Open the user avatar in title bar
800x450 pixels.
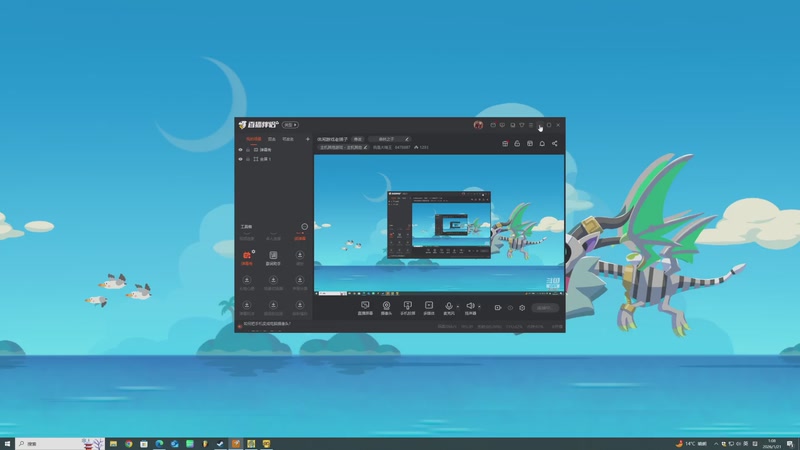(478, 125)
